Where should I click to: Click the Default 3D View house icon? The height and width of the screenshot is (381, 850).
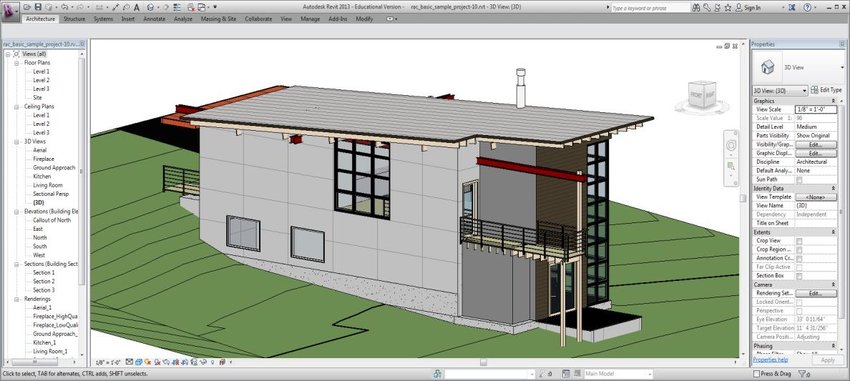tap(150, 7)
